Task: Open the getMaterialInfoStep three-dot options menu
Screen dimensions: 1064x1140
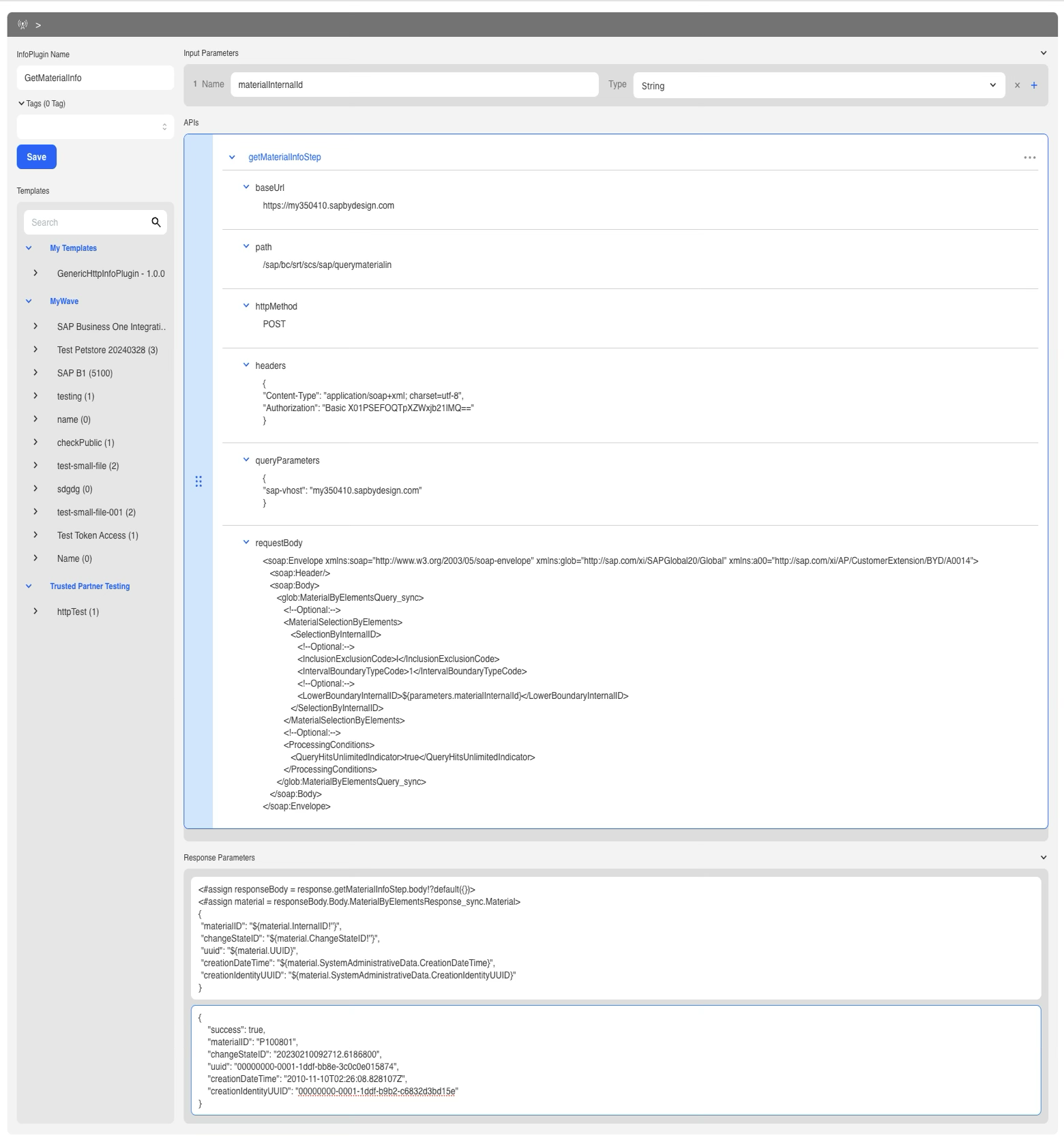Action: (1029, 157)
